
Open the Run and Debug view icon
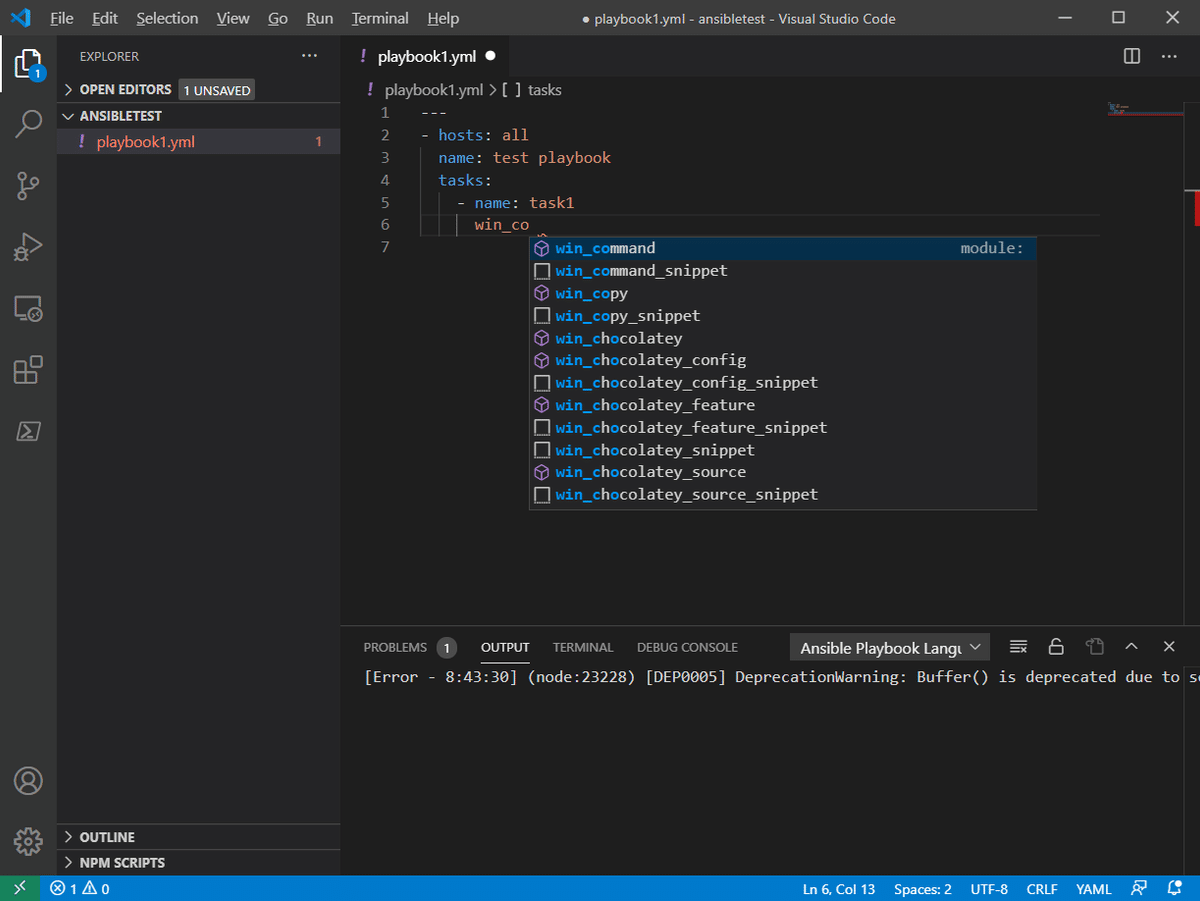coord(28,246)
